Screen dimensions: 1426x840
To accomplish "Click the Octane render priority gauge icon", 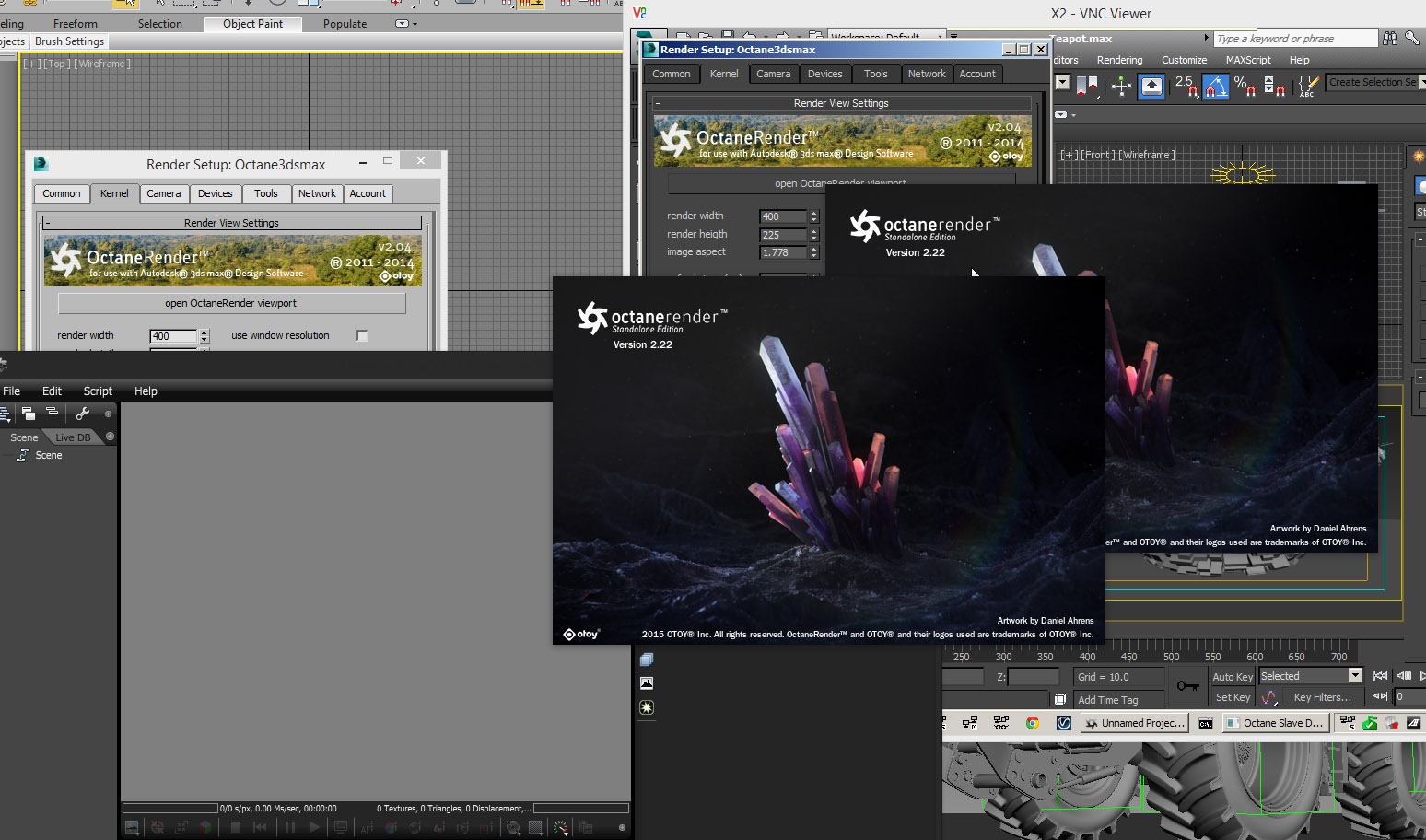I will click(561, 827).
